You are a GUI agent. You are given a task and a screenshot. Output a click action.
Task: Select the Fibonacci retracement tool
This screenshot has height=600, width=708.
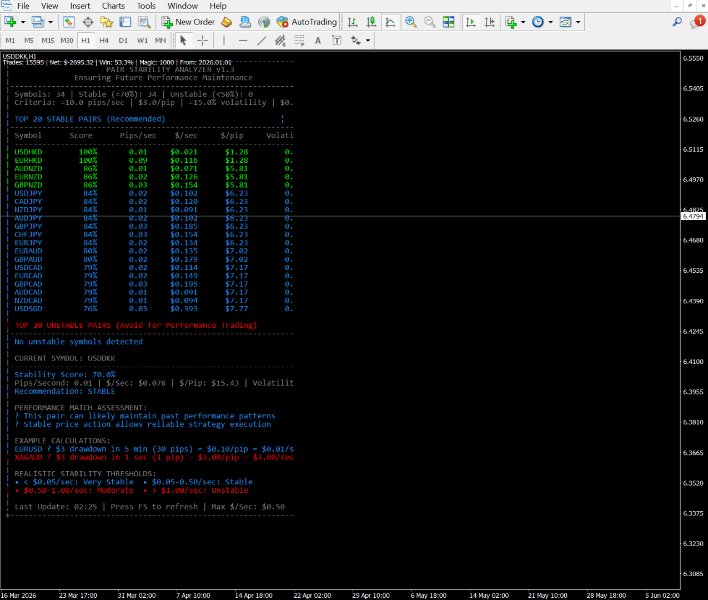coord(299,41)
